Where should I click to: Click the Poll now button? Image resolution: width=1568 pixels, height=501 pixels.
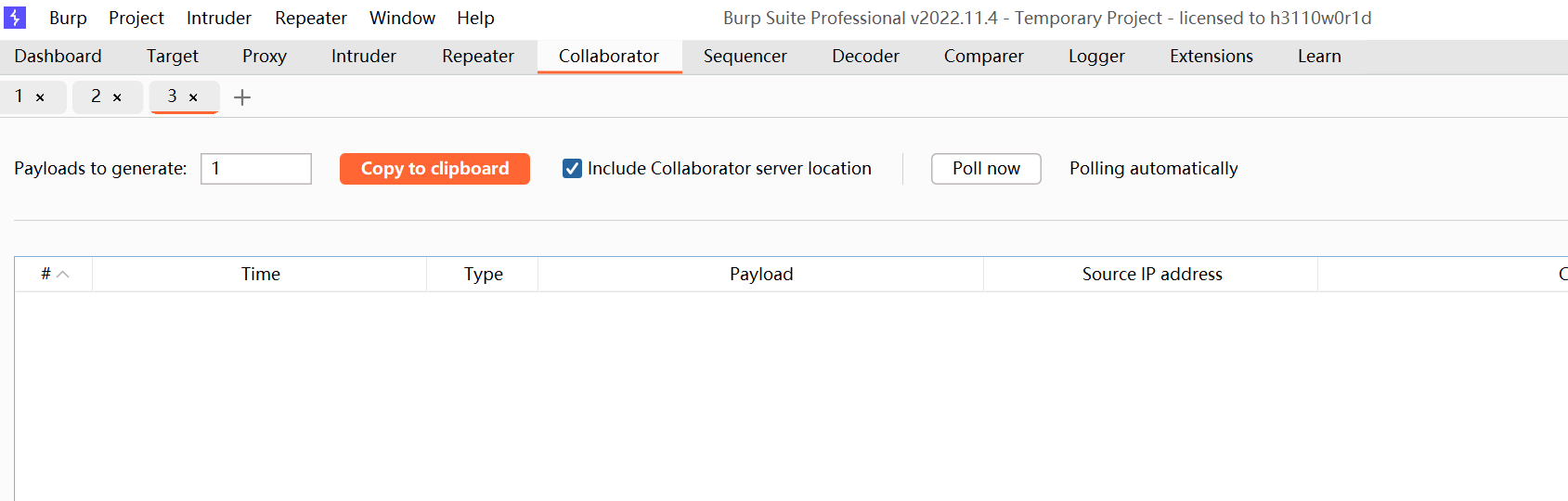(986, 169)
